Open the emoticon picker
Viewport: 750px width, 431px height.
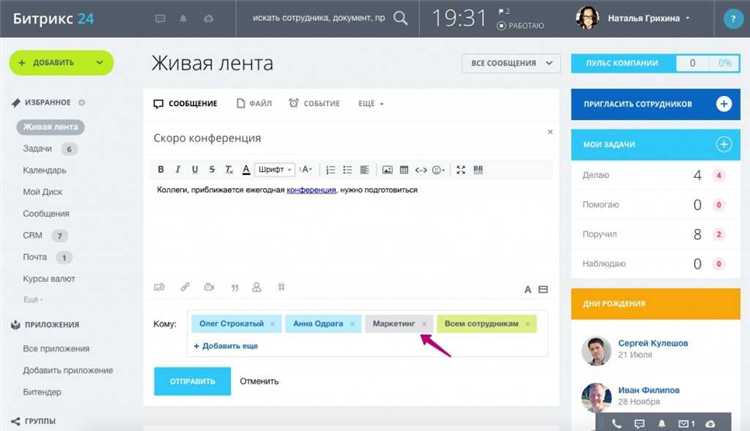(x=438, y=170)
